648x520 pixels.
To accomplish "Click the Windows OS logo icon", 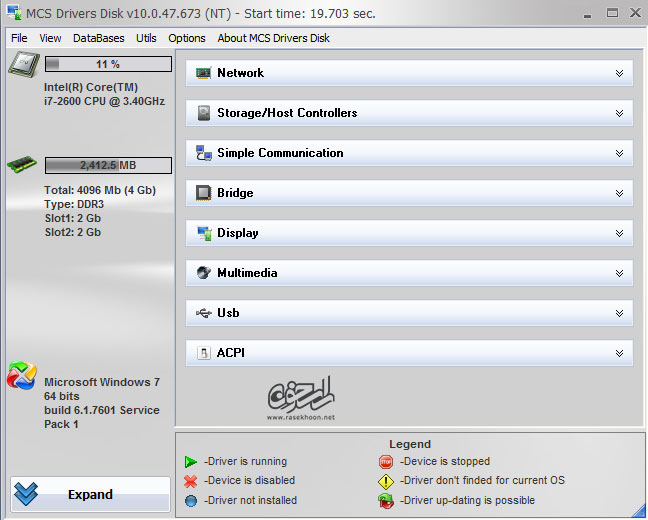I will (x=22, y=376).
